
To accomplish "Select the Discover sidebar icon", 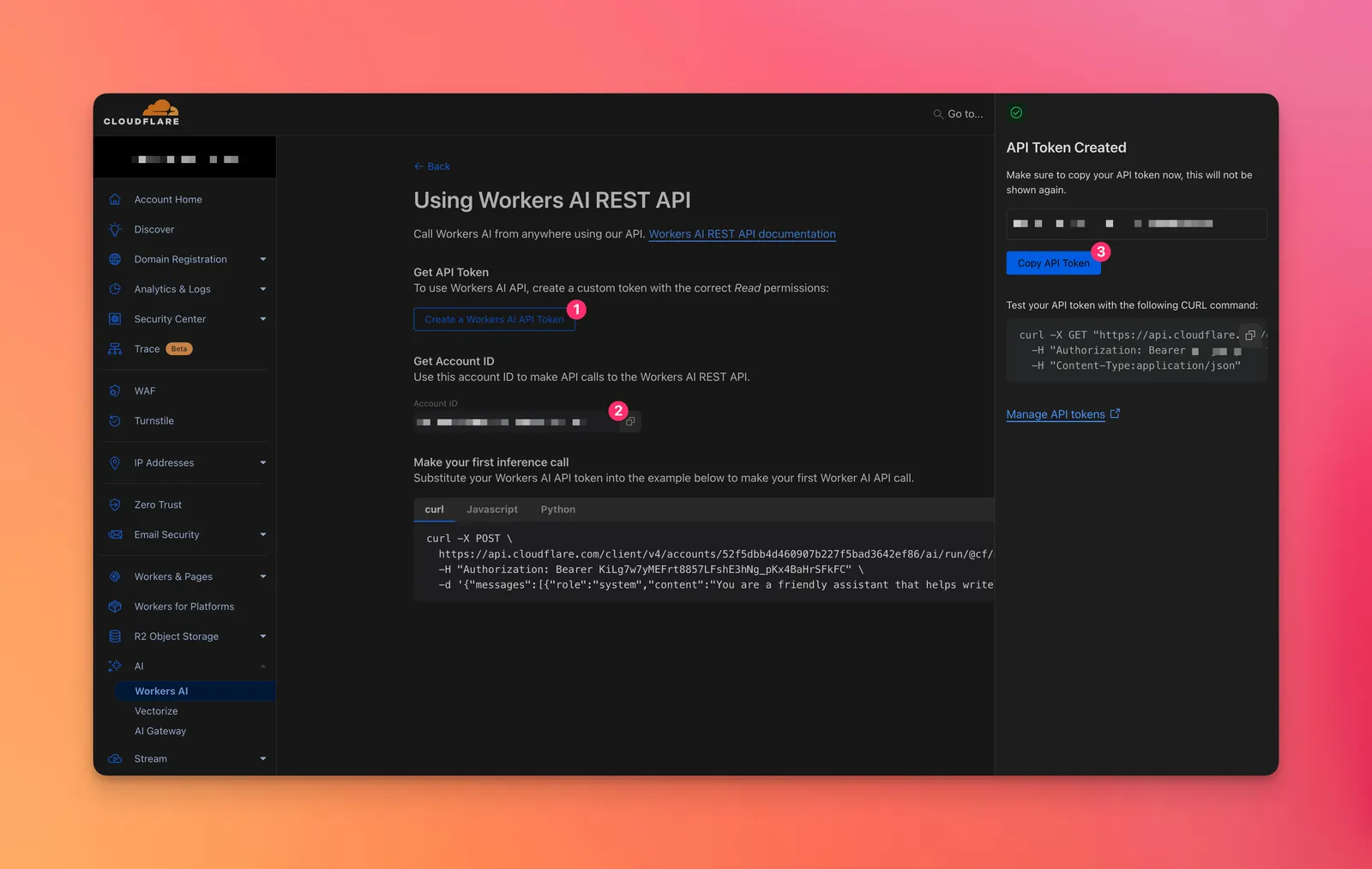I will coord(115,229).
